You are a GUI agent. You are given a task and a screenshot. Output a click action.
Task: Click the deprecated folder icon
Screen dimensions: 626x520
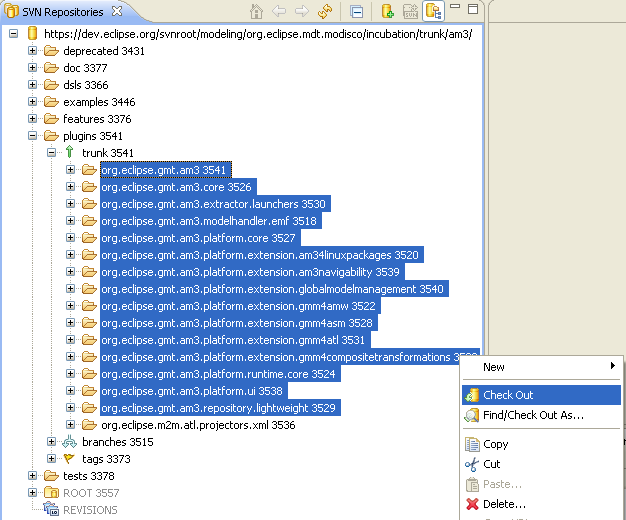click(52, 51)
